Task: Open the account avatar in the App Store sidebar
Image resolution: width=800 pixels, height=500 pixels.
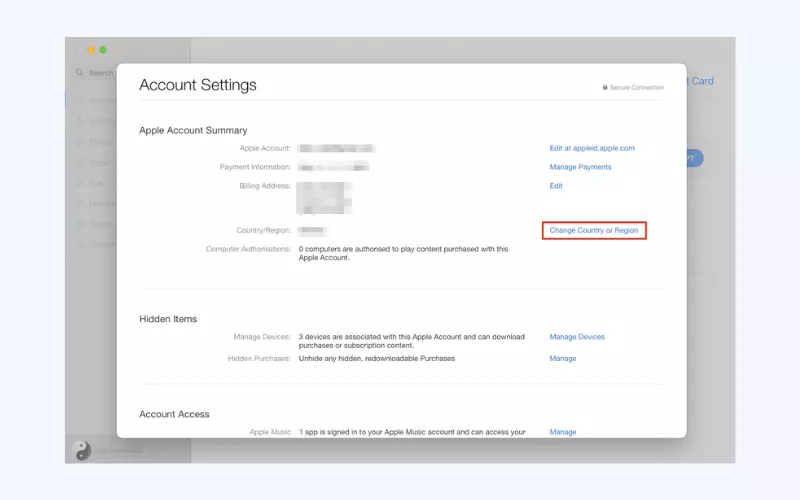Action: click(x=82, y=451)
